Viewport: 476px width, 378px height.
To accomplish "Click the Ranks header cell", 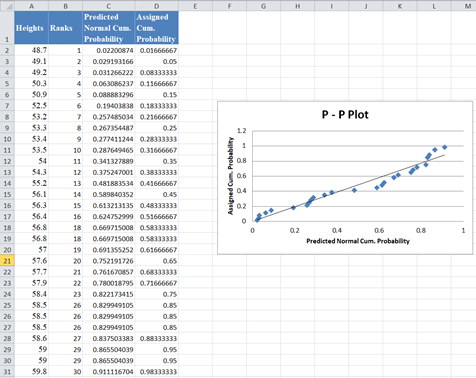I will (65, 28).
